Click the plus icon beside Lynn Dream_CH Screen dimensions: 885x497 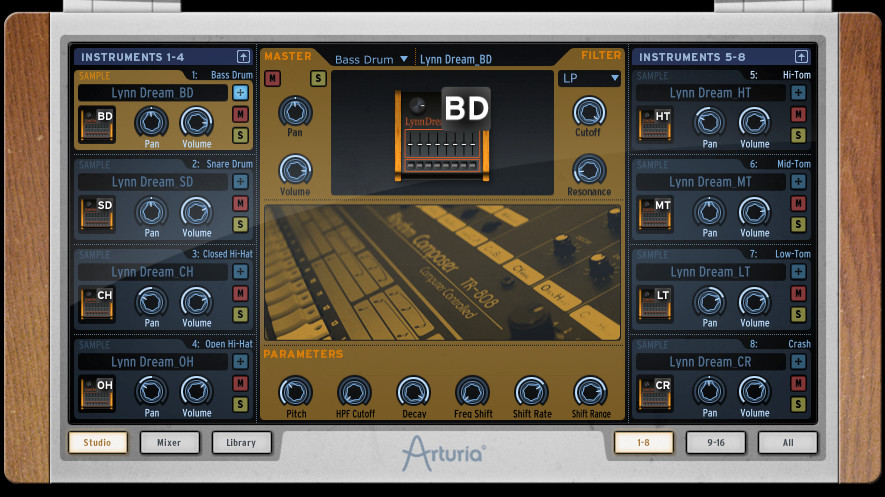[240, 272]
